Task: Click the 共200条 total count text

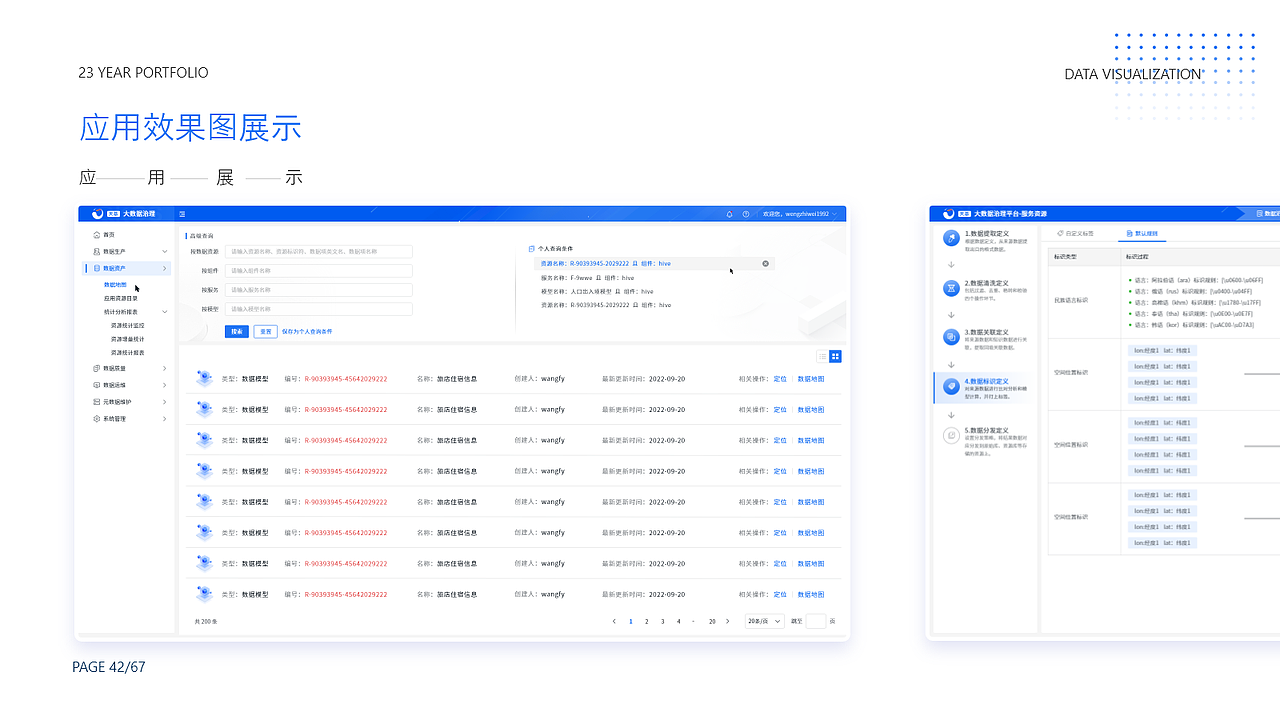Action: pyautogui.click(x=206, y=621)
